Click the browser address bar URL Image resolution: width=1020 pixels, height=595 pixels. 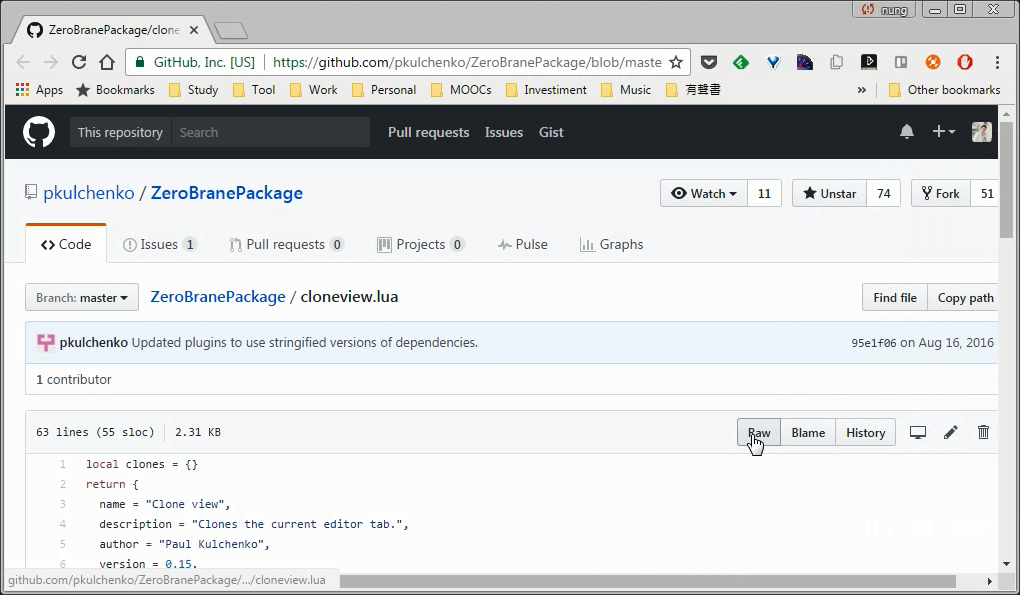click(467, 62)
